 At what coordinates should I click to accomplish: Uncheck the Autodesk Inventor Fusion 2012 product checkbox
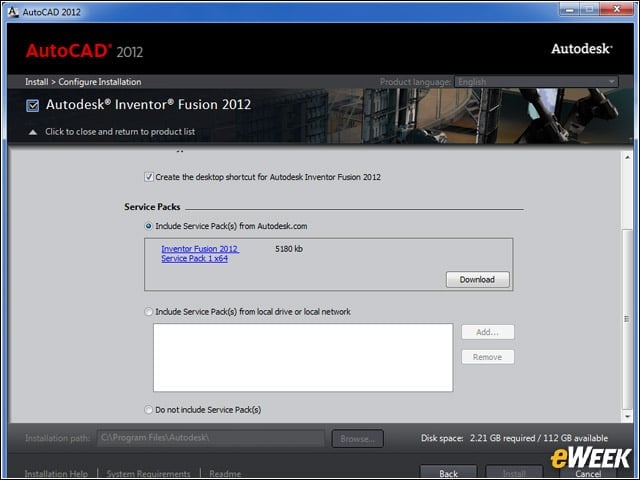(x=33, y=105)
